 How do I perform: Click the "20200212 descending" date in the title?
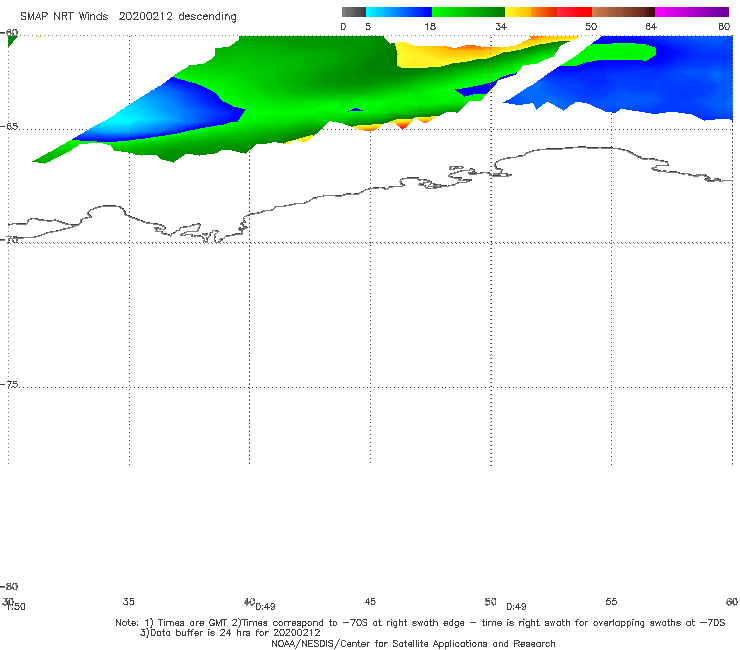click(x=177, y=16)
